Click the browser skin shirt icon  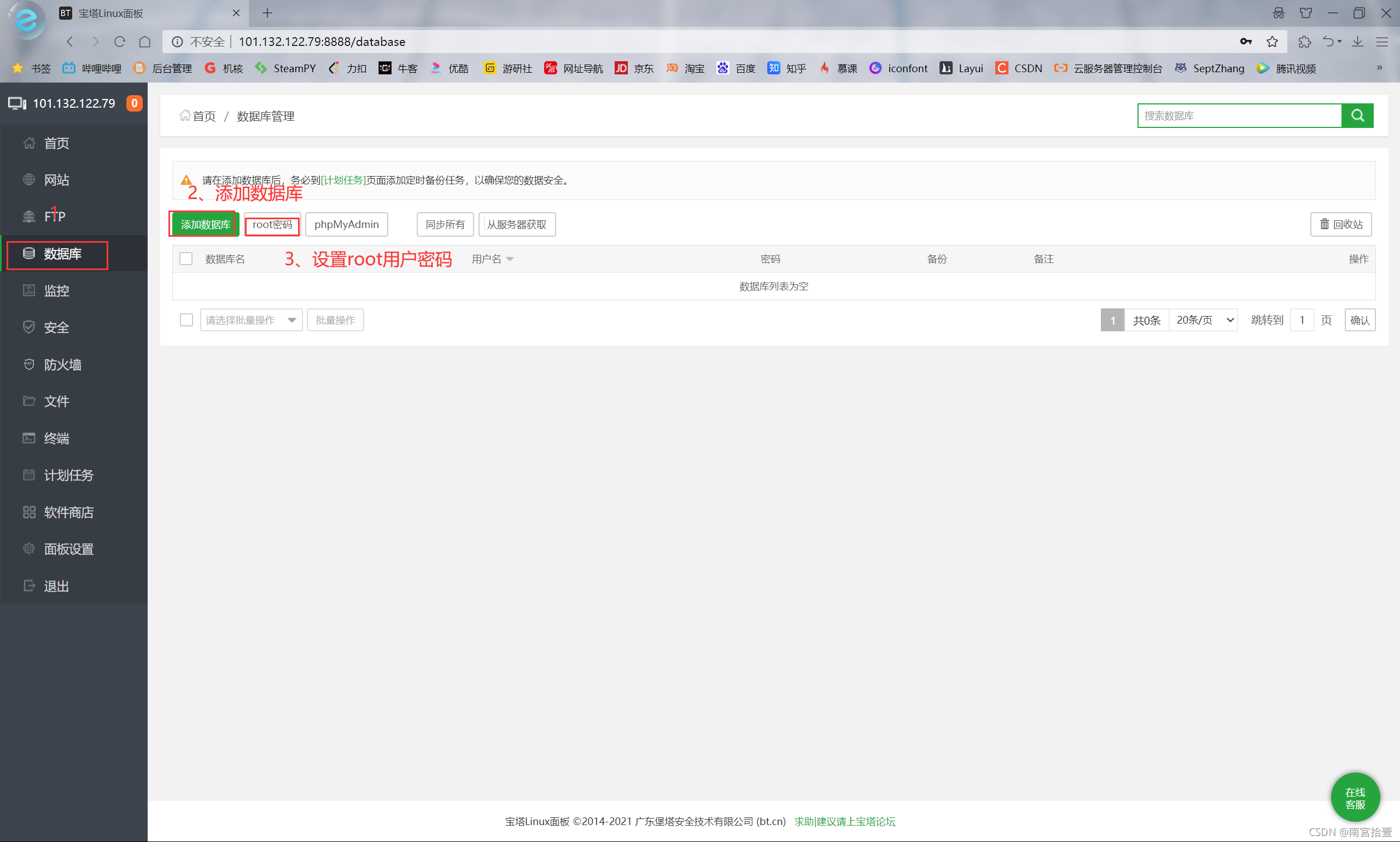(x=1306, y=13)
